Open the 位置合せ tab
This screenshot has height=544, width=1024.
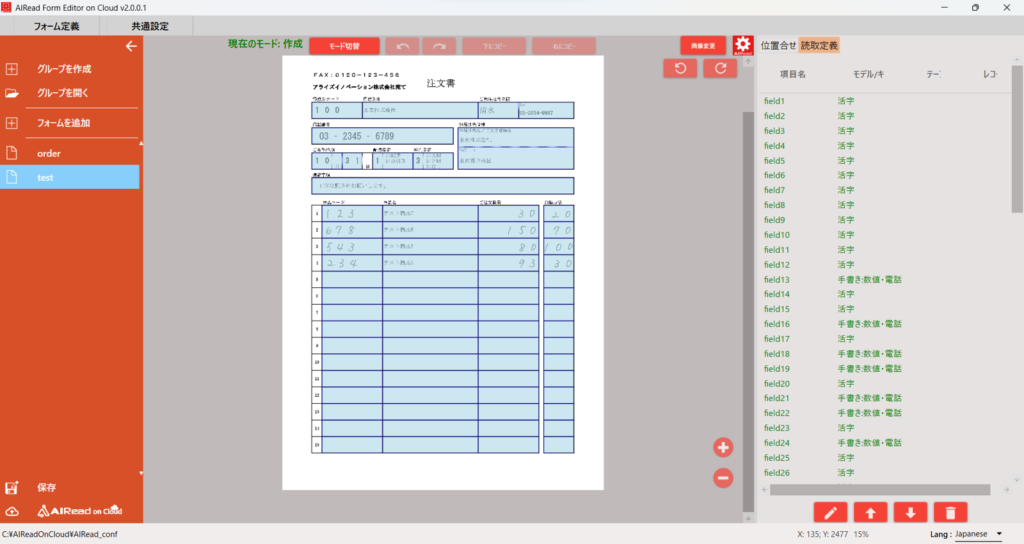[x=778, y=46]
